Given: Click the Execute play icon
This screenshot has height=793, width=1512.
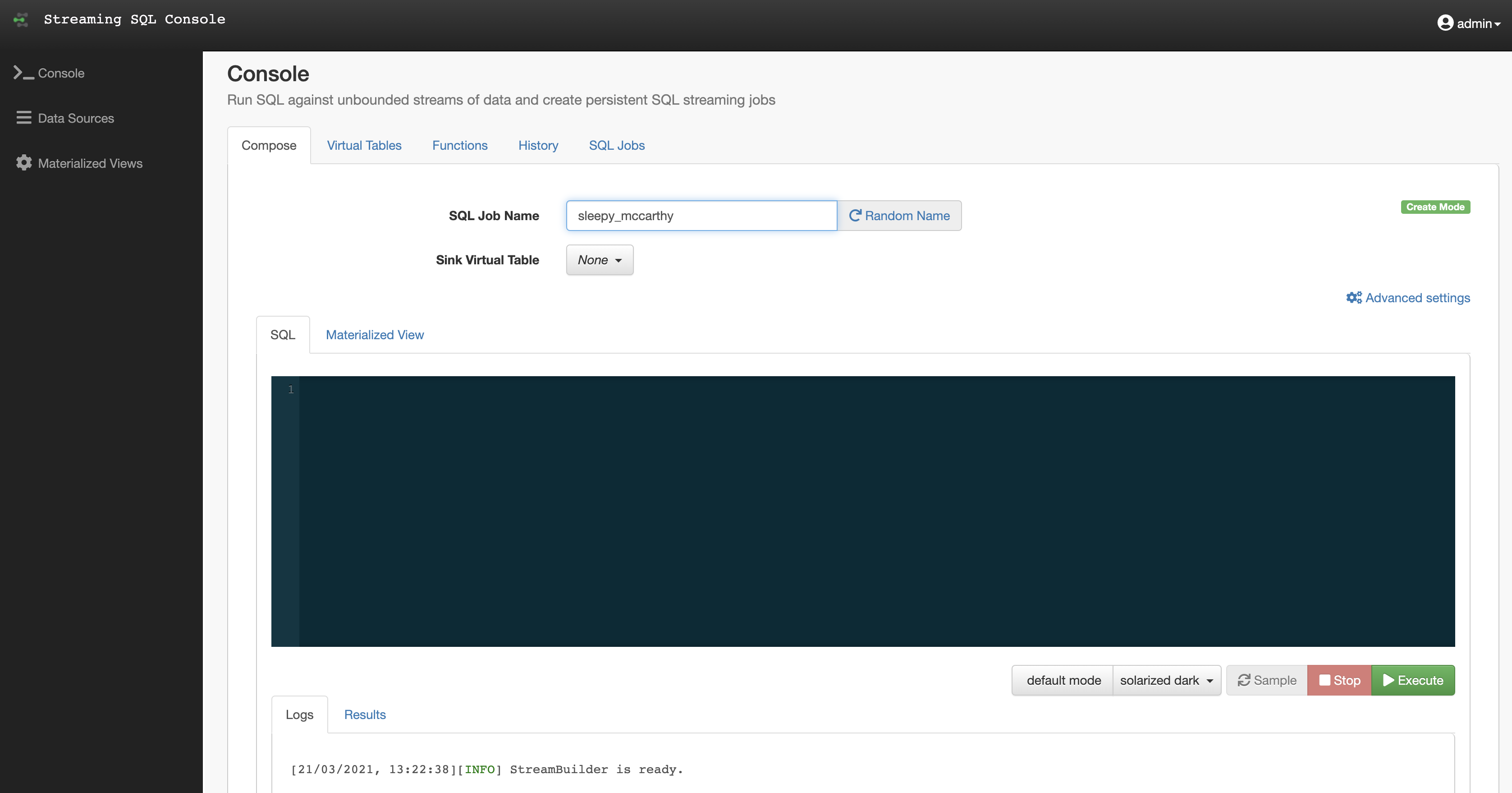Looking at the screenshot, I should pyautogui.click(x=1389, y=680).
